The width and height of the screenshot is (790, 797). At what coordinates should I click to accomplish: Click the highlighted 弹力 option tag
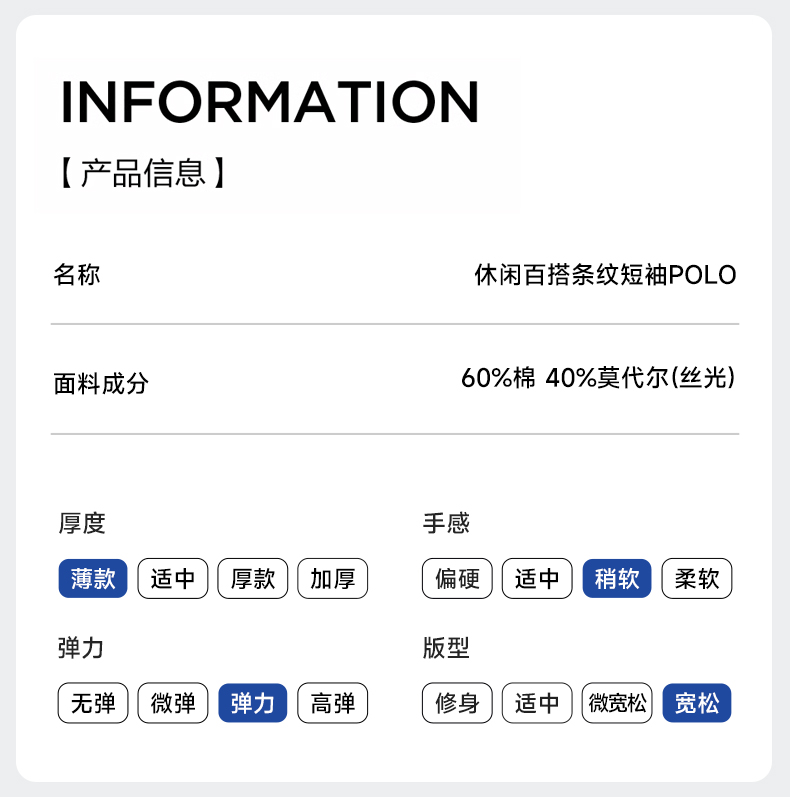pos(253,703)
